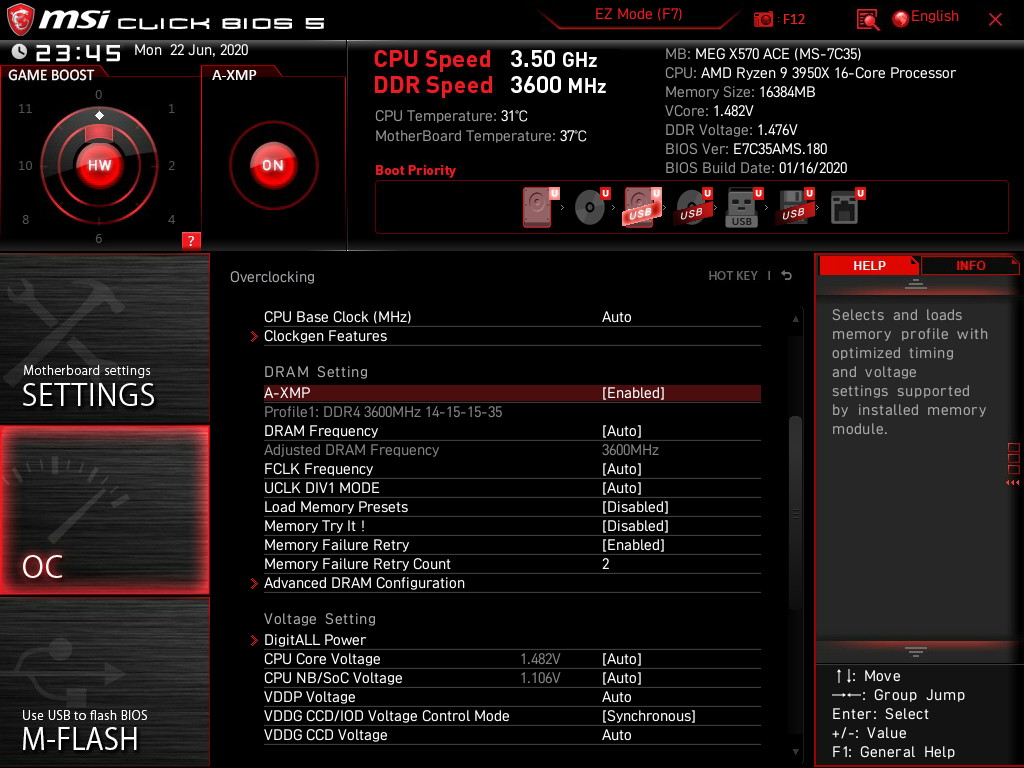
Task: Edit the Memory Failure Retry Count value
Action: tap(512, 564)
